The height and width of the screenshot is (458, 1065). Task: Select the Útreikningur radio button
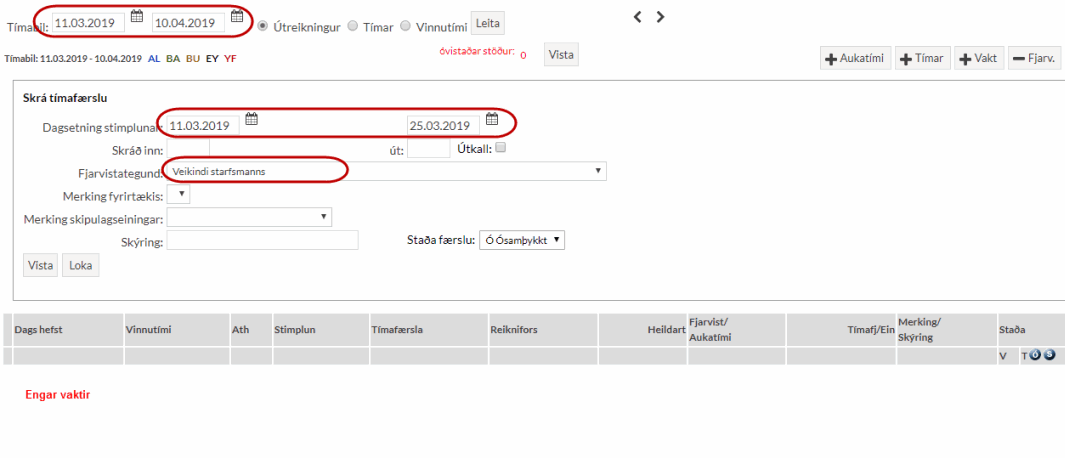(263, 25)
